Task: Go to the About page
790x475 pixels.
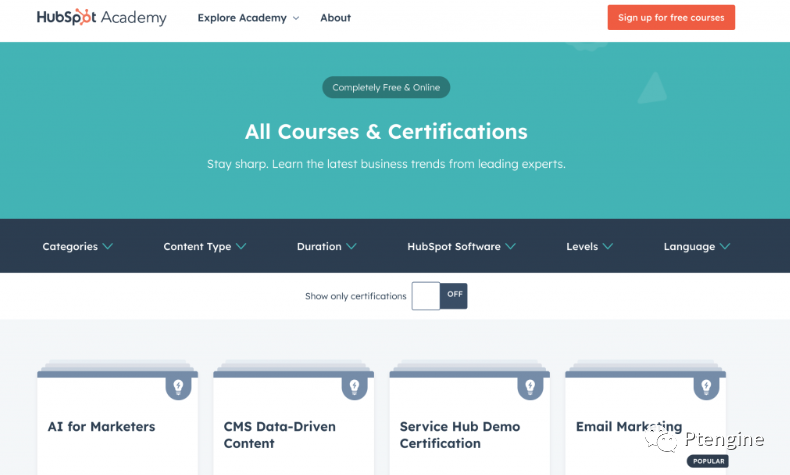Action: (x=336, y=18)
